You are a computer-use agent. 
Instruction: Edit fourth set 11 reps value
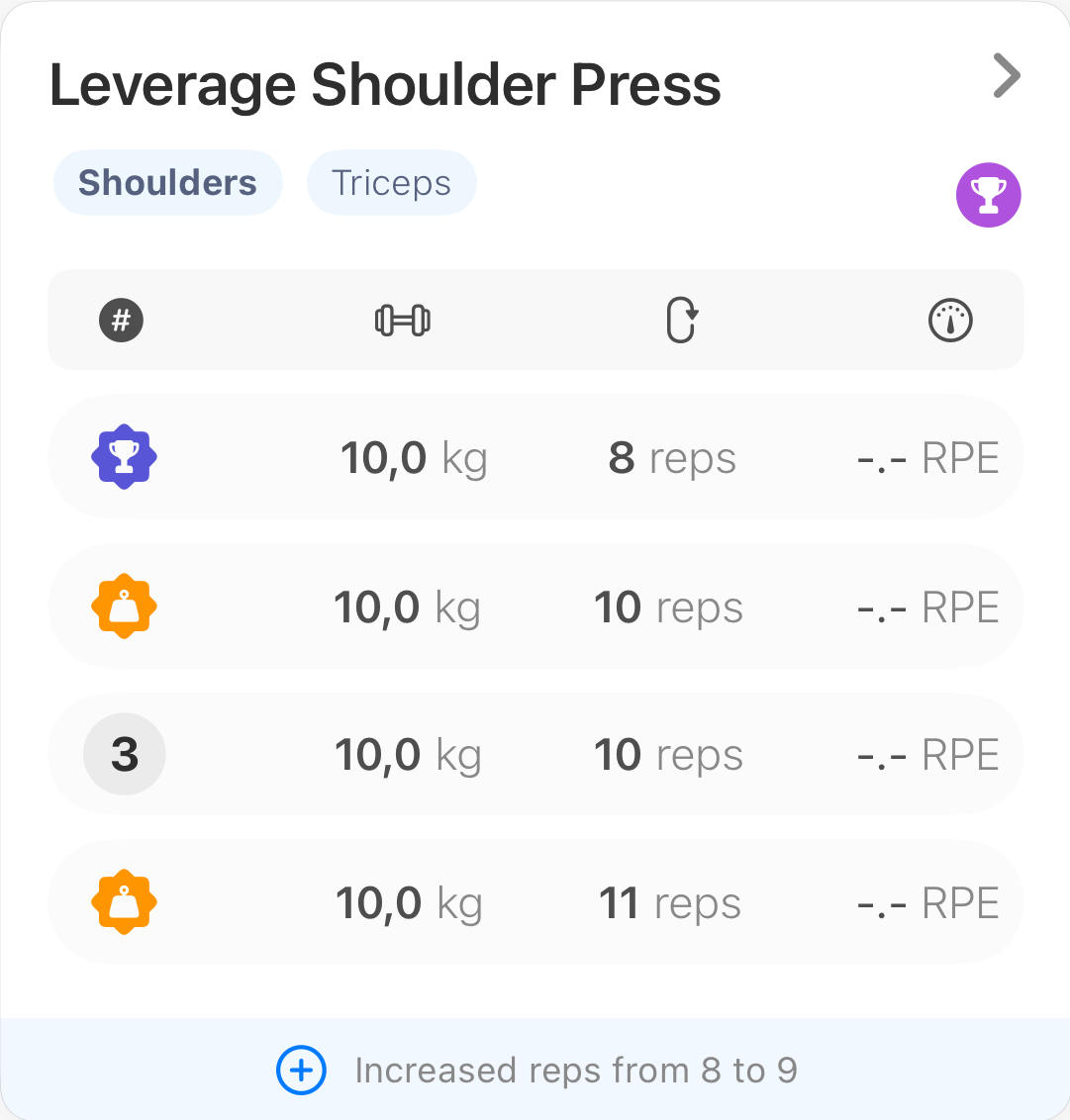[670, 904]
